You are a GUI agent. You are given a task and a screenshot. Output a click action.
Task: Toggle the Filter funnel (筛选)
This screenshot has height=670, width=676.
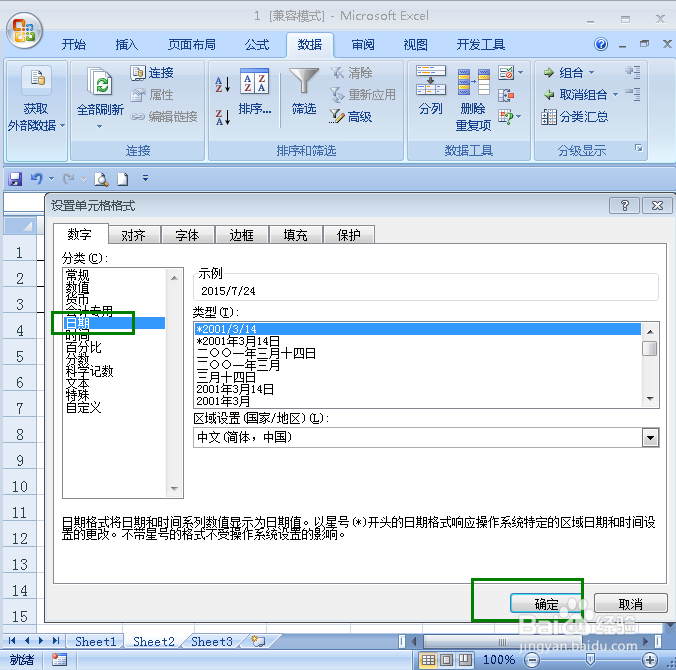click(x=304, y=92)
